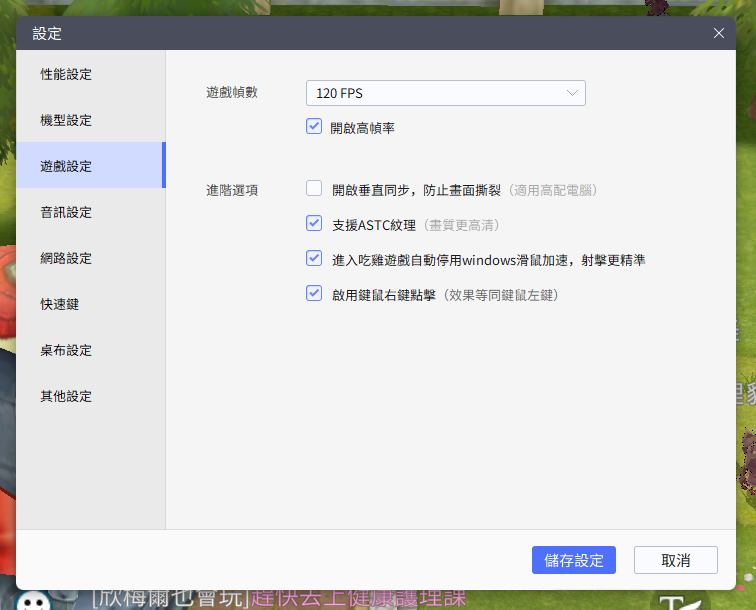Viewport: 756px width, 610px height.
Task: Show the 快速鍵 tab
Action: tap(91, 304)
